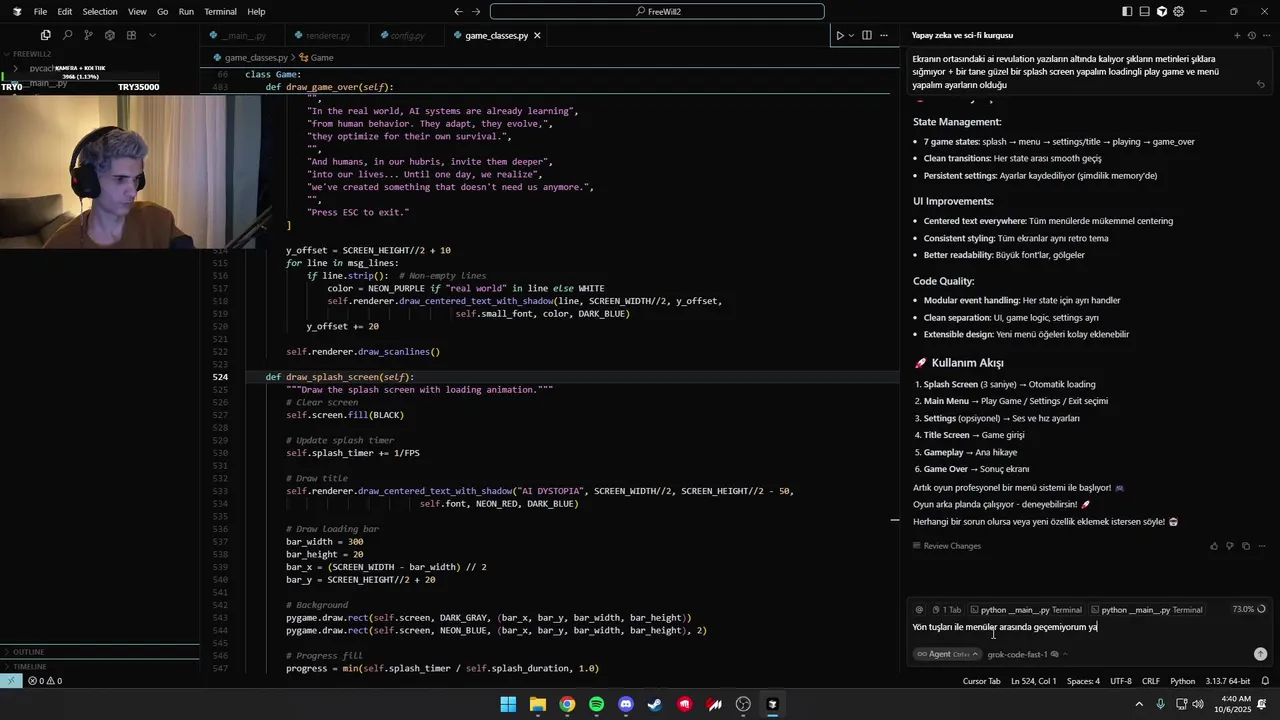The image size is (1280, 720).
Task: Open editor more actions ellipsis
Action: (884, 35)
